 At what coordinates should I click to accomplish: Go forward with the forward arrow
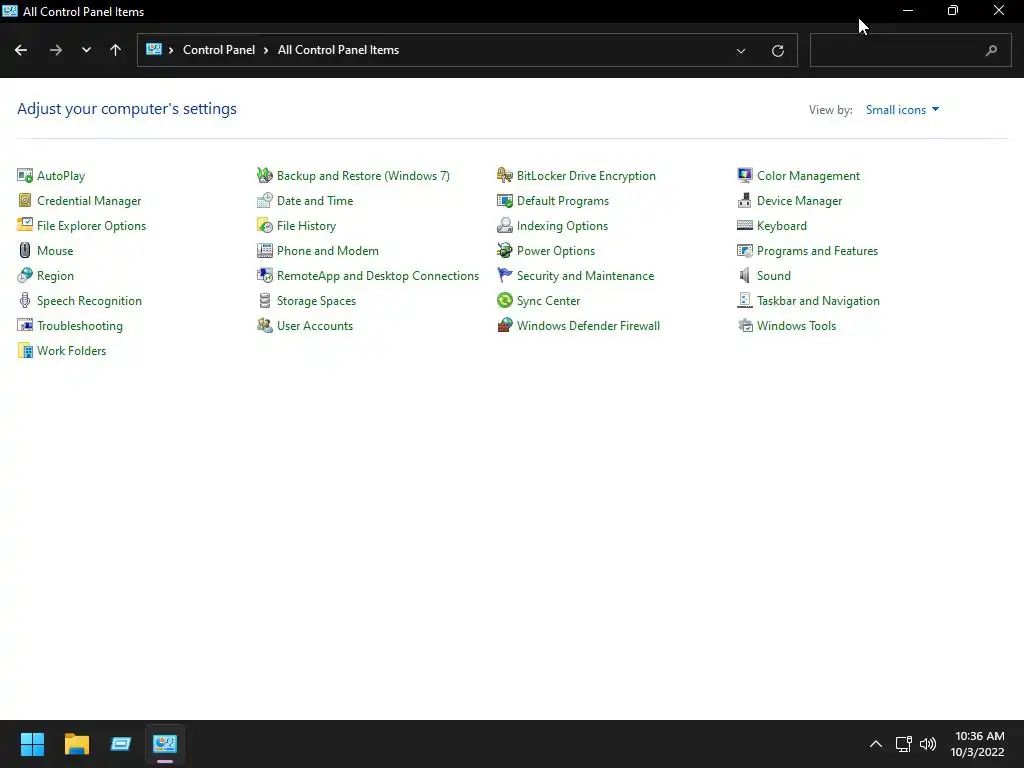click(x=56, y=50)
